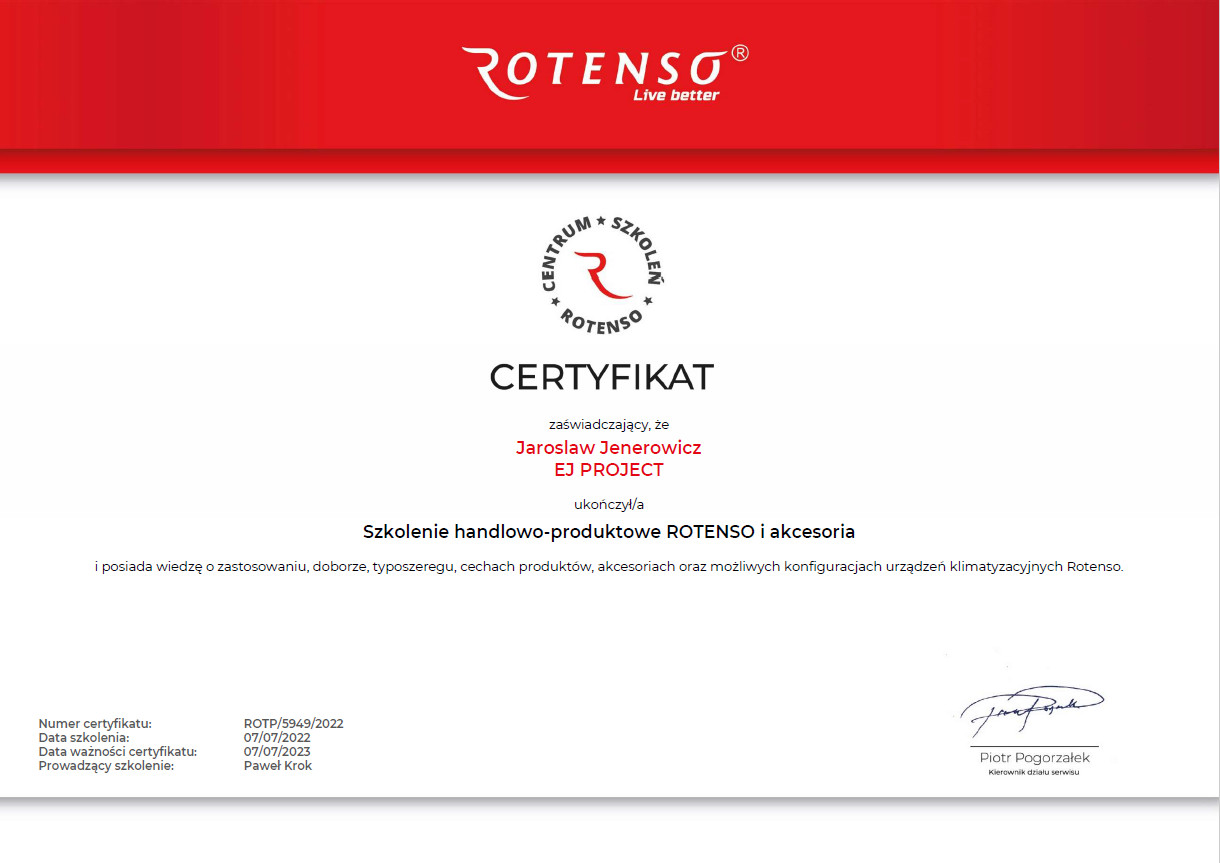Click the sentence starting 'i posiada wiedzę o zastosowaniu'
Image resolution: width=1220 pixels, height=863 pixels.
click(x=610, y=566)
